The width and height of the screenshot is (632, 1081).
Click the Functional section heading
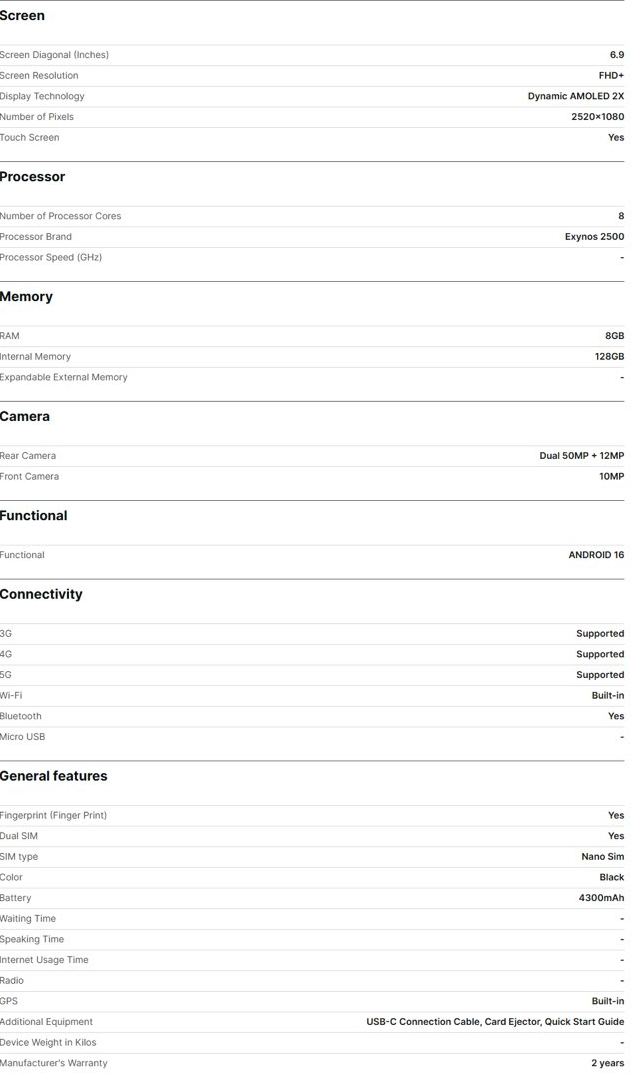tap(34, 516)
